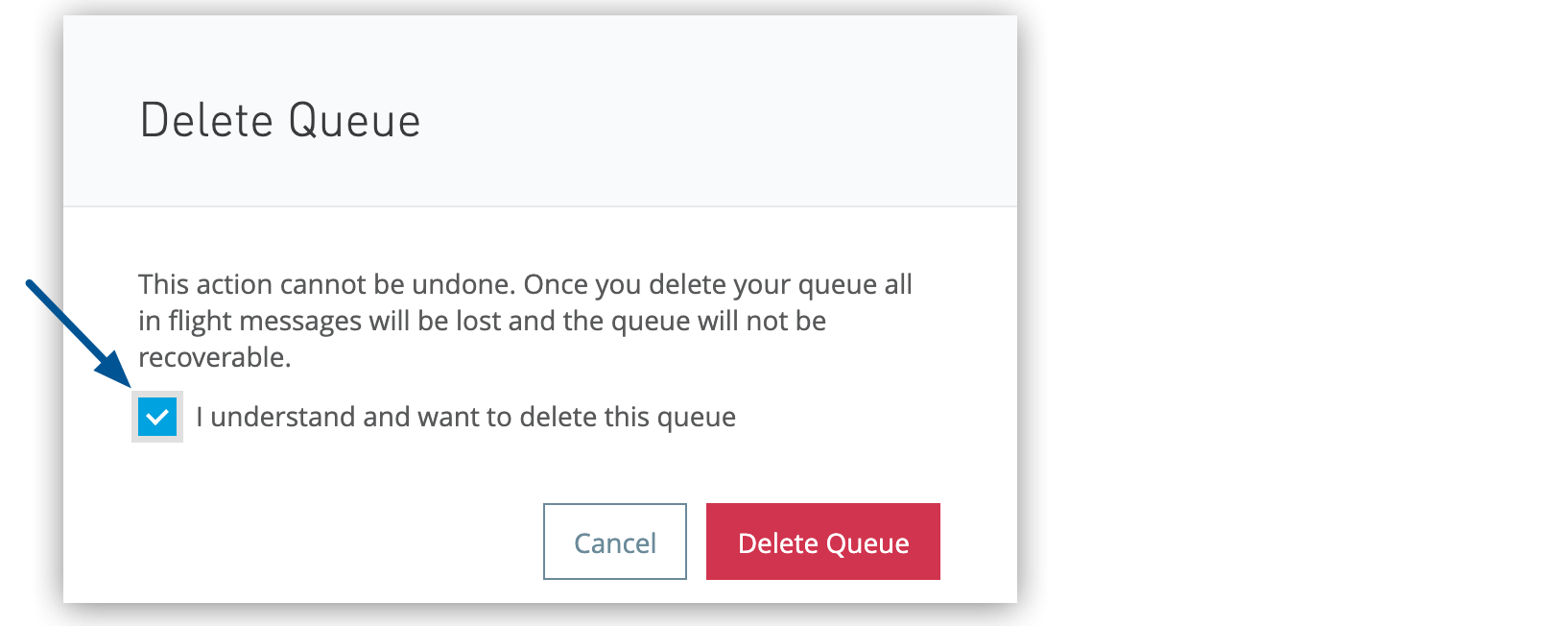Confirm with the red Delete Queue button
Viewport: 1568px width, 626px height.
(822, 542)
